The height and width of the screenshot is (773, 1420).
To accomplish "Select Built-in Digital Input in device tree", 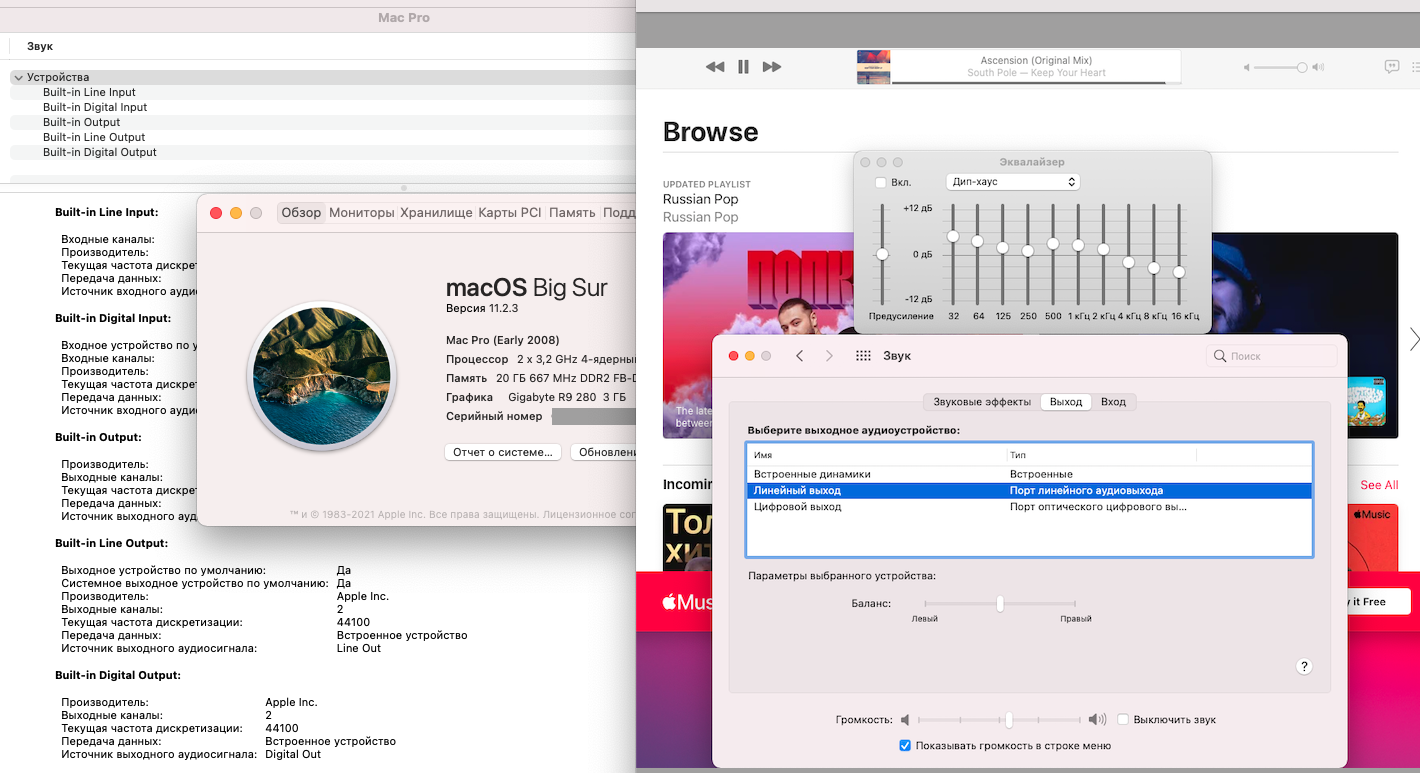I will coord(95,107).
